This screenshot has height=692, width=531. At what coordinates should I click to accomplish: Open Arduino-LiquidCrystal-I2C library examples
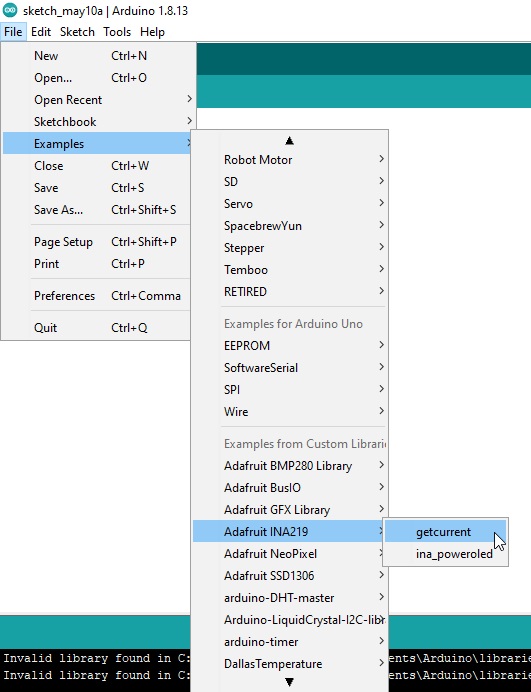click(290, 620)
